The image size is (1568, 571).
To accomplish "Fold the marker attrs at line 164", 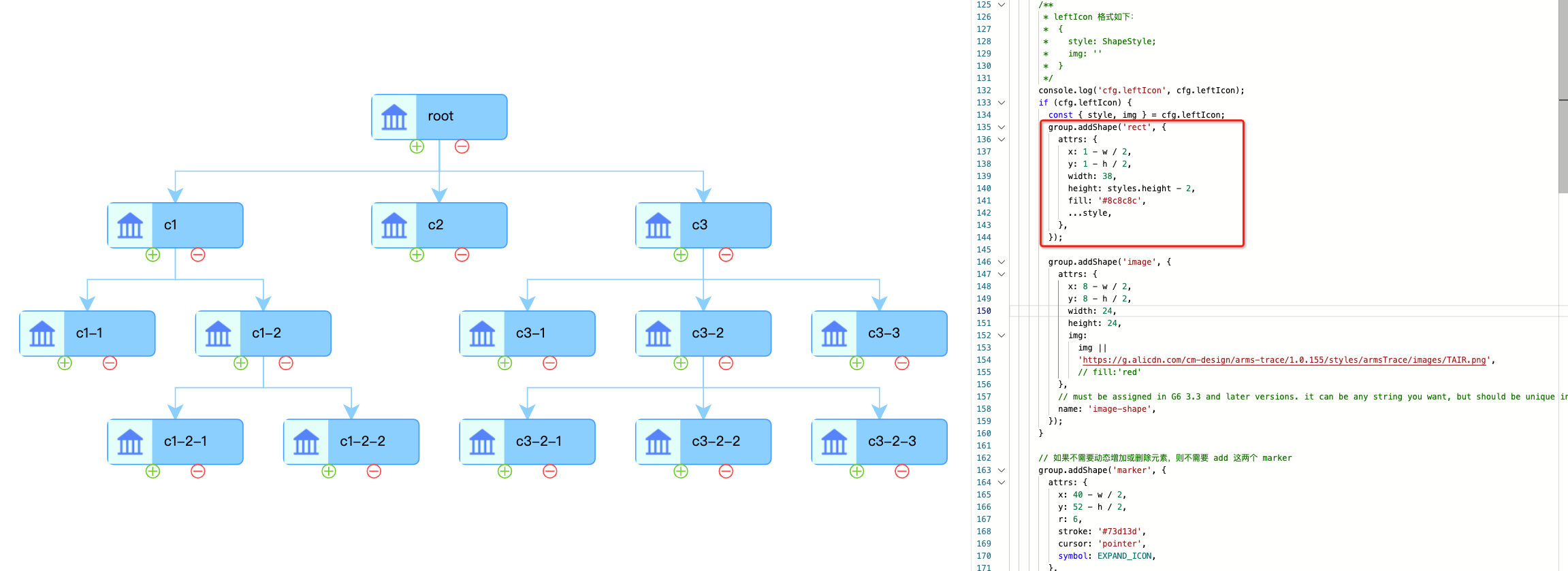I will pos(1002,483).
